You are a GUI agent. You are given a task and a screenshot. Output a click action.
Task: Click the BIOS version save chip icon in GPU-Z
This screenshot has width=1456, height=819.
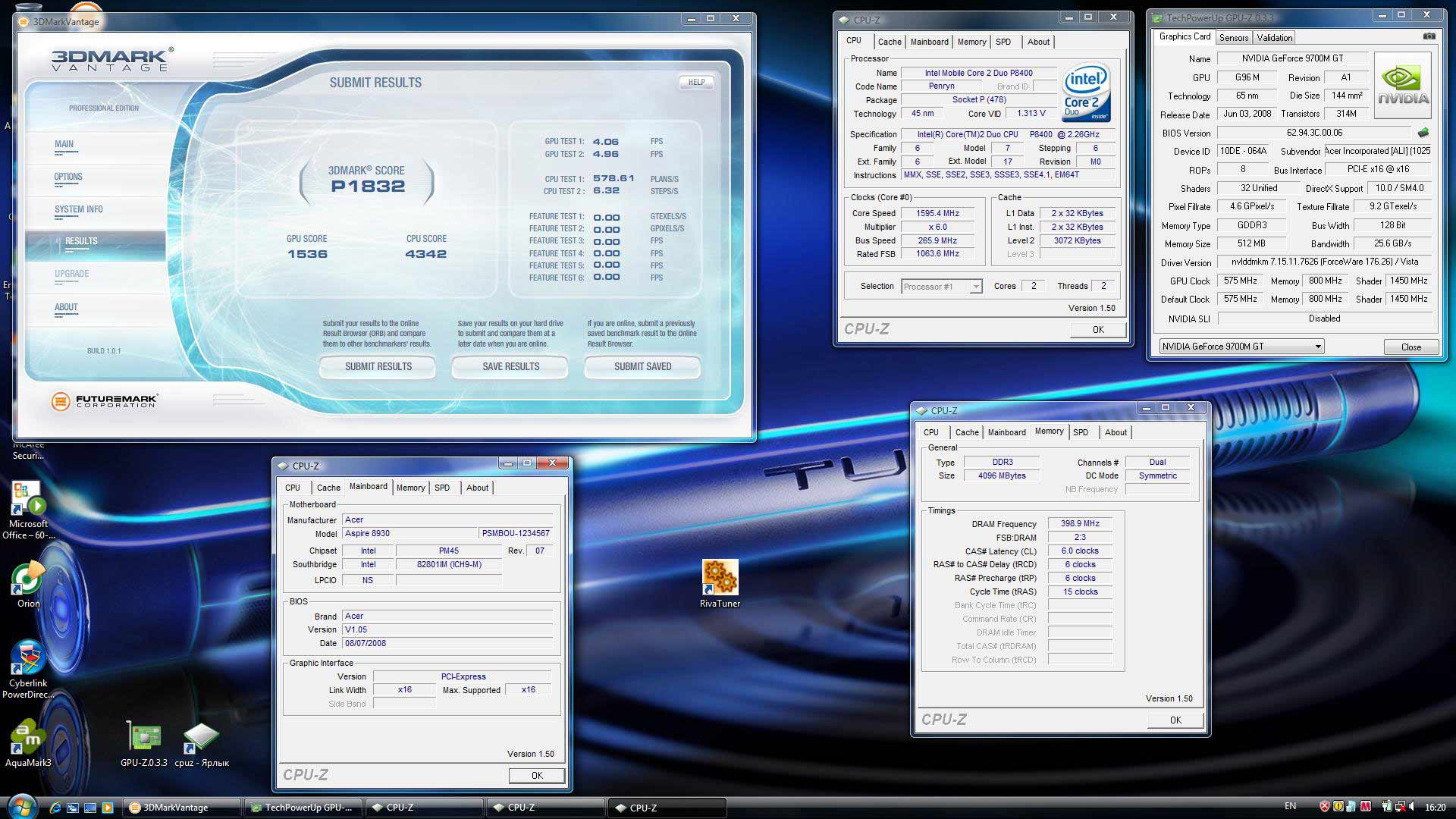click(1423, 133)
